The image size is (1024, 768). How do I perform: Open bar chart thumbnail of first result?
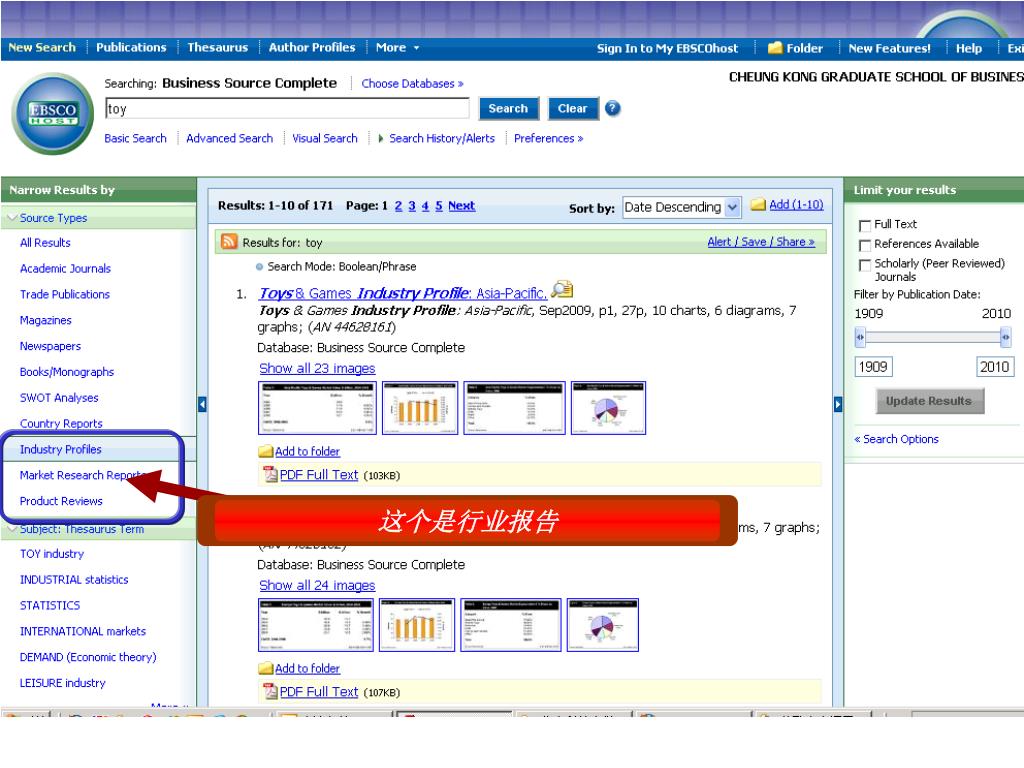[x=420, y=408]
